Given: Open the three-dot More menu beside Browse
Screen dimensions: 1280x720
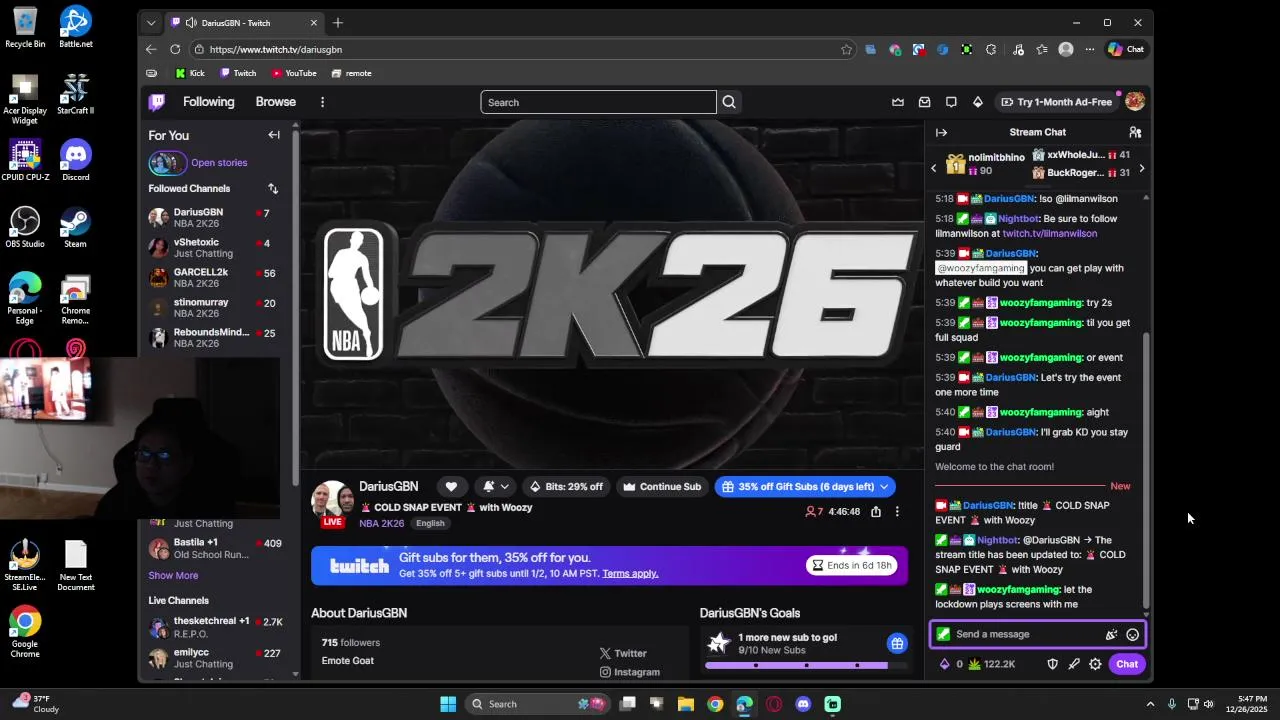Looking at the screenshot, I should click(322, 102).
